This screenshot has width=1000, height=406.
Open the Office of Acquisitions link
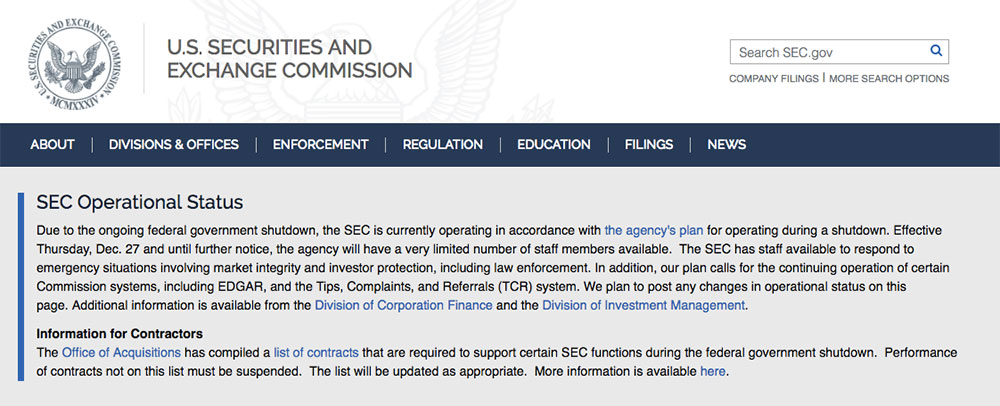click(121, 352)
